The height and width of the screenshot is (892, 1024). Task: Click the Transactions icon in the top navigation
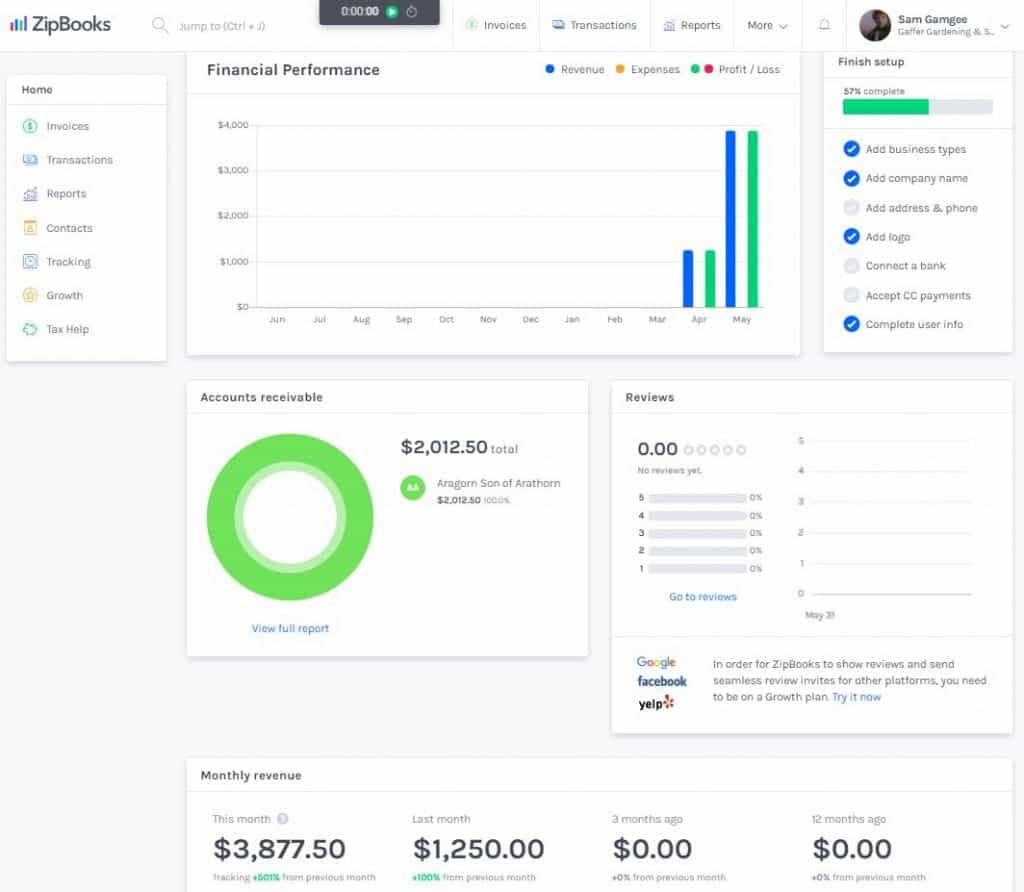558,25
